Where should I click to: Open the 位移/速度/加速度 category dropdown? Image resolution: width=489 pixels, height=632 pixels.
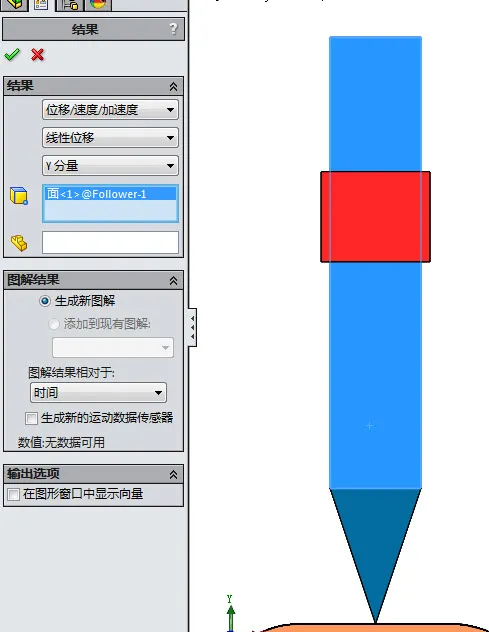(110, 110)
